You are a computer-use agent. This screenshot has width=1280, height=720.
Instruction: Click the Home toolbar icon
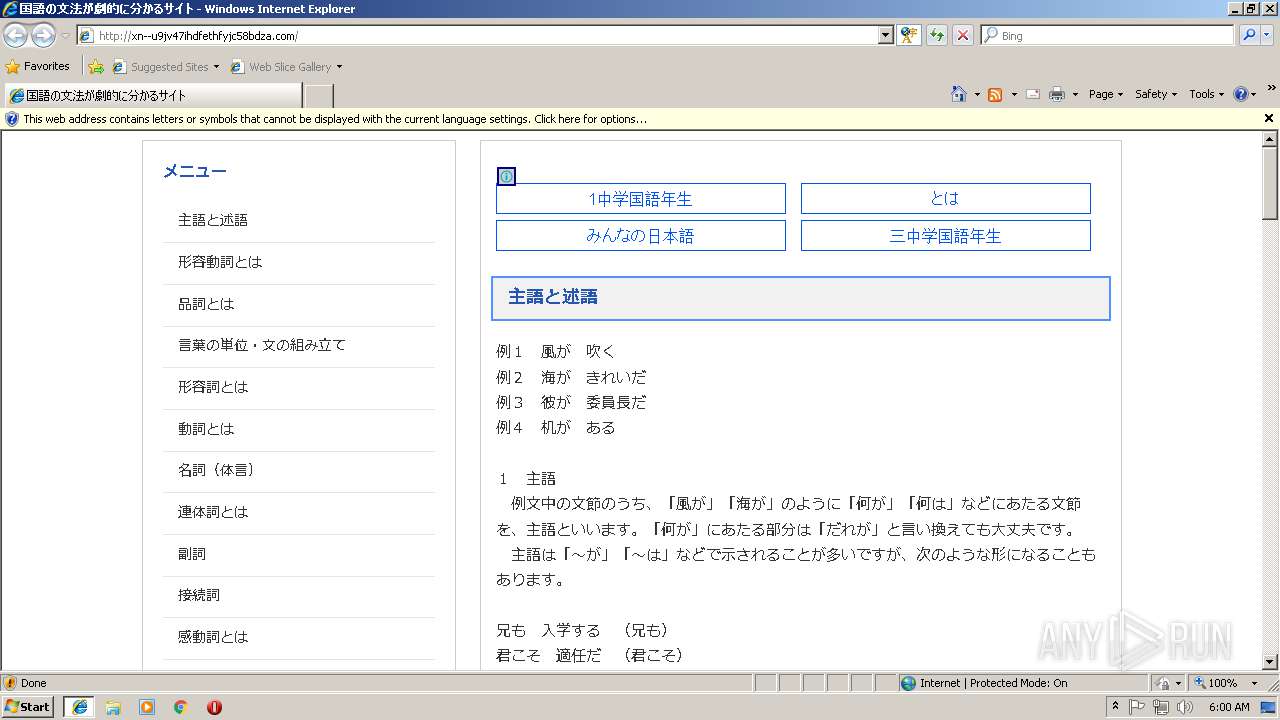pos(958,94)
